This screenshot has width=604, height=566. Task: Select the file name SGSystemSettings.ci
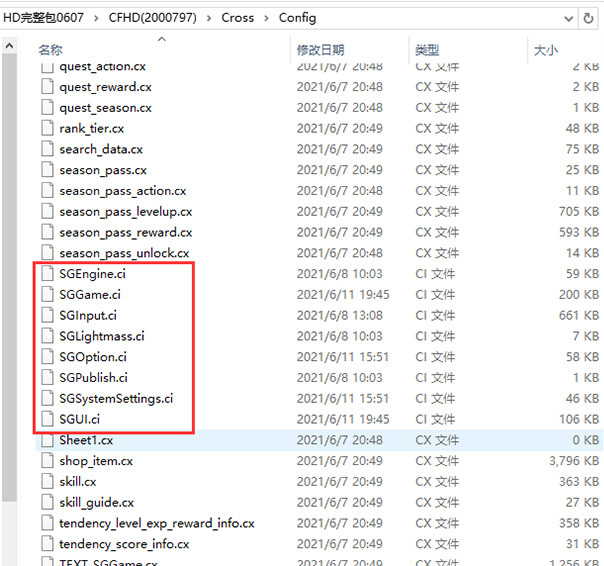[116, 399]
